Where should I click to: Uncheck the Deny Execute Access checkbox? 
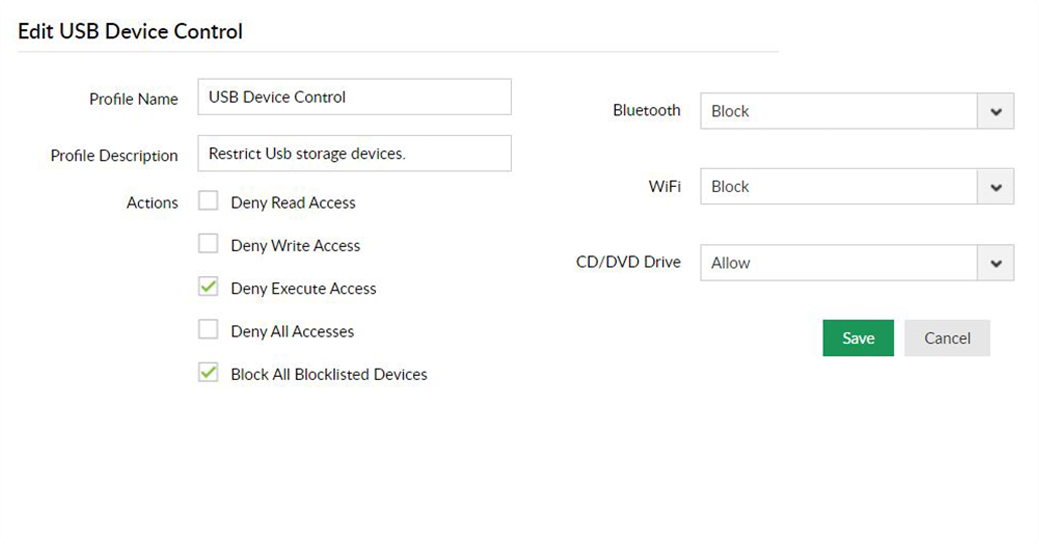click(x=208, y=287)
